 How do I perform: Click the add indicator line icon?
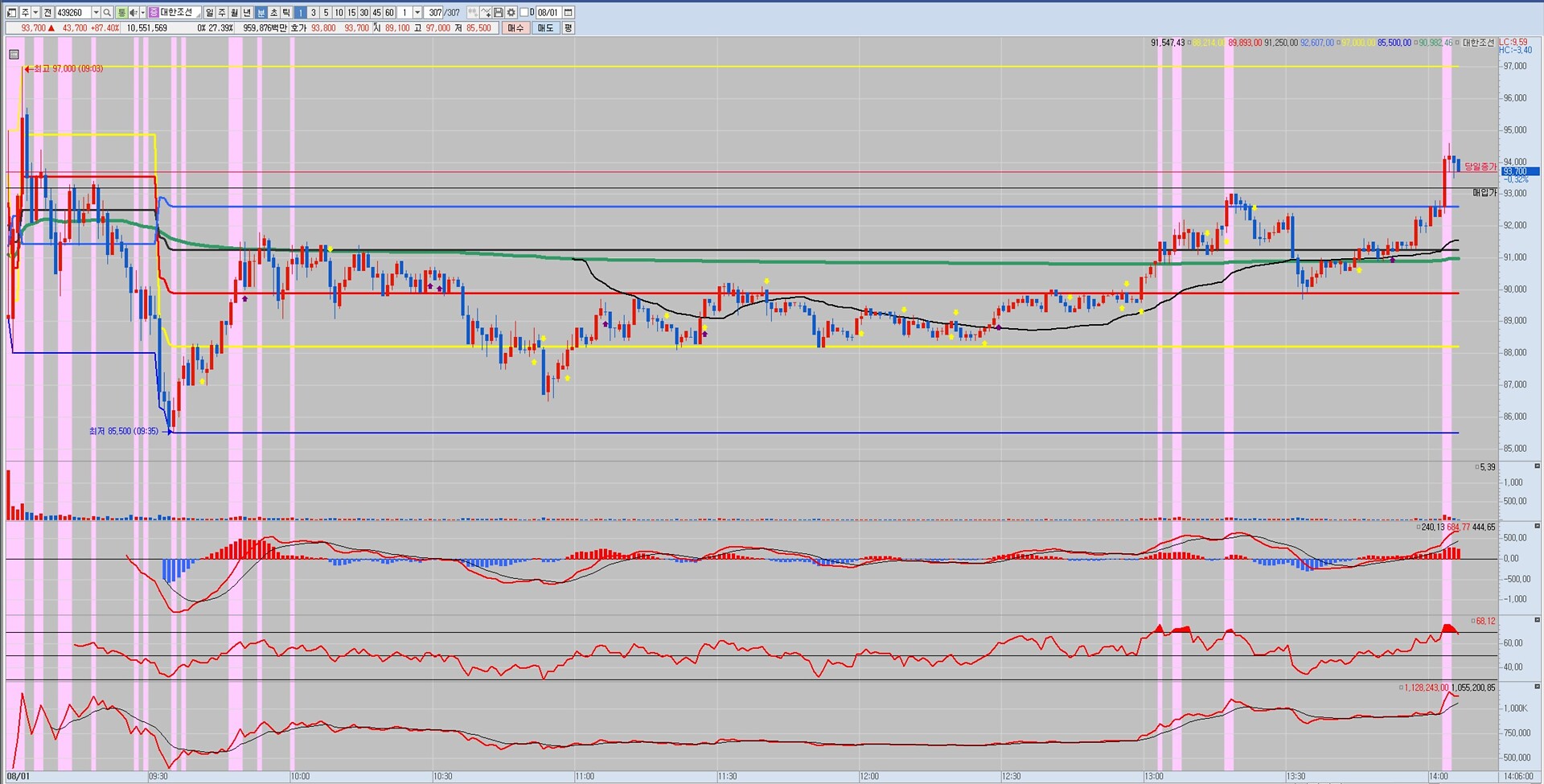pos(486,13)
